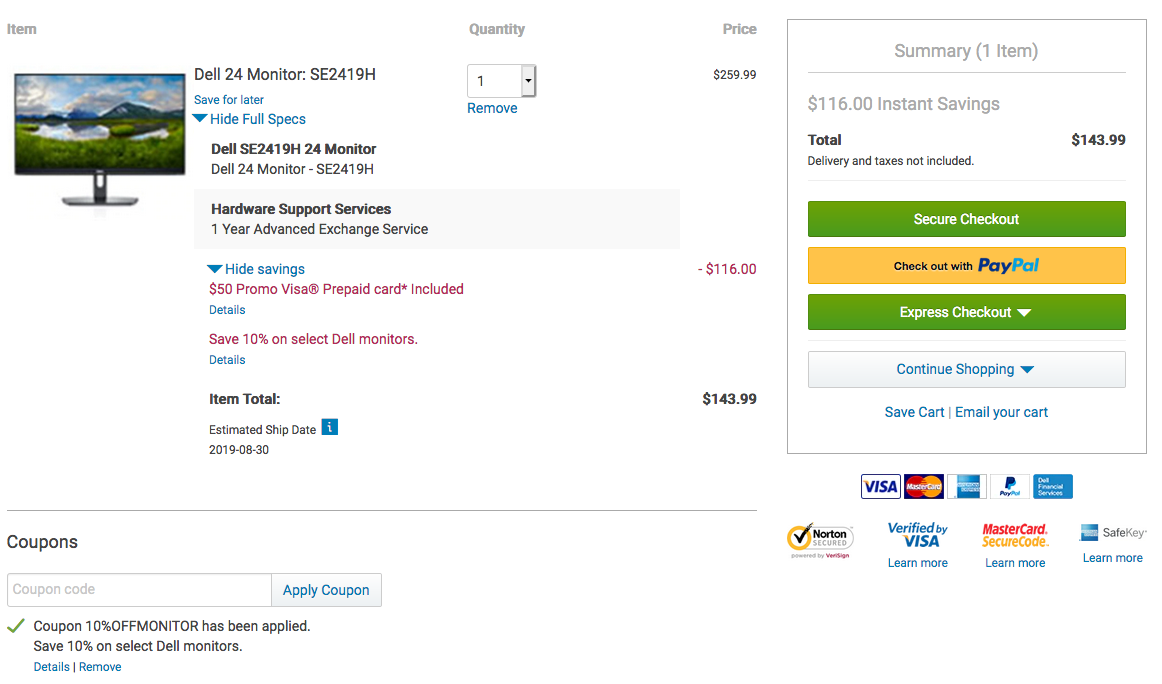Open Details under Save 10% savings
1162x684 pixels.
click(x=227, y=359)
